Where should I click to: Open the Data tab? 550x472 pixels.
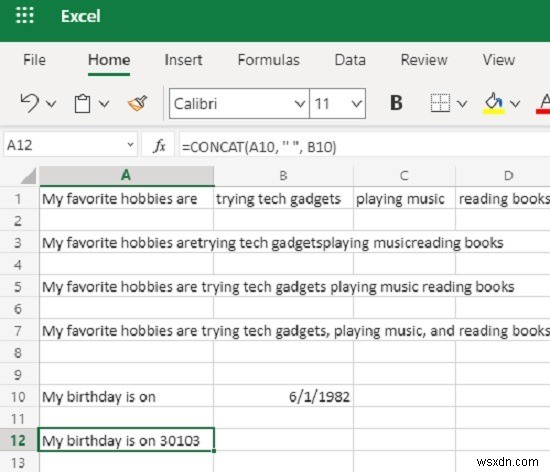350,60
